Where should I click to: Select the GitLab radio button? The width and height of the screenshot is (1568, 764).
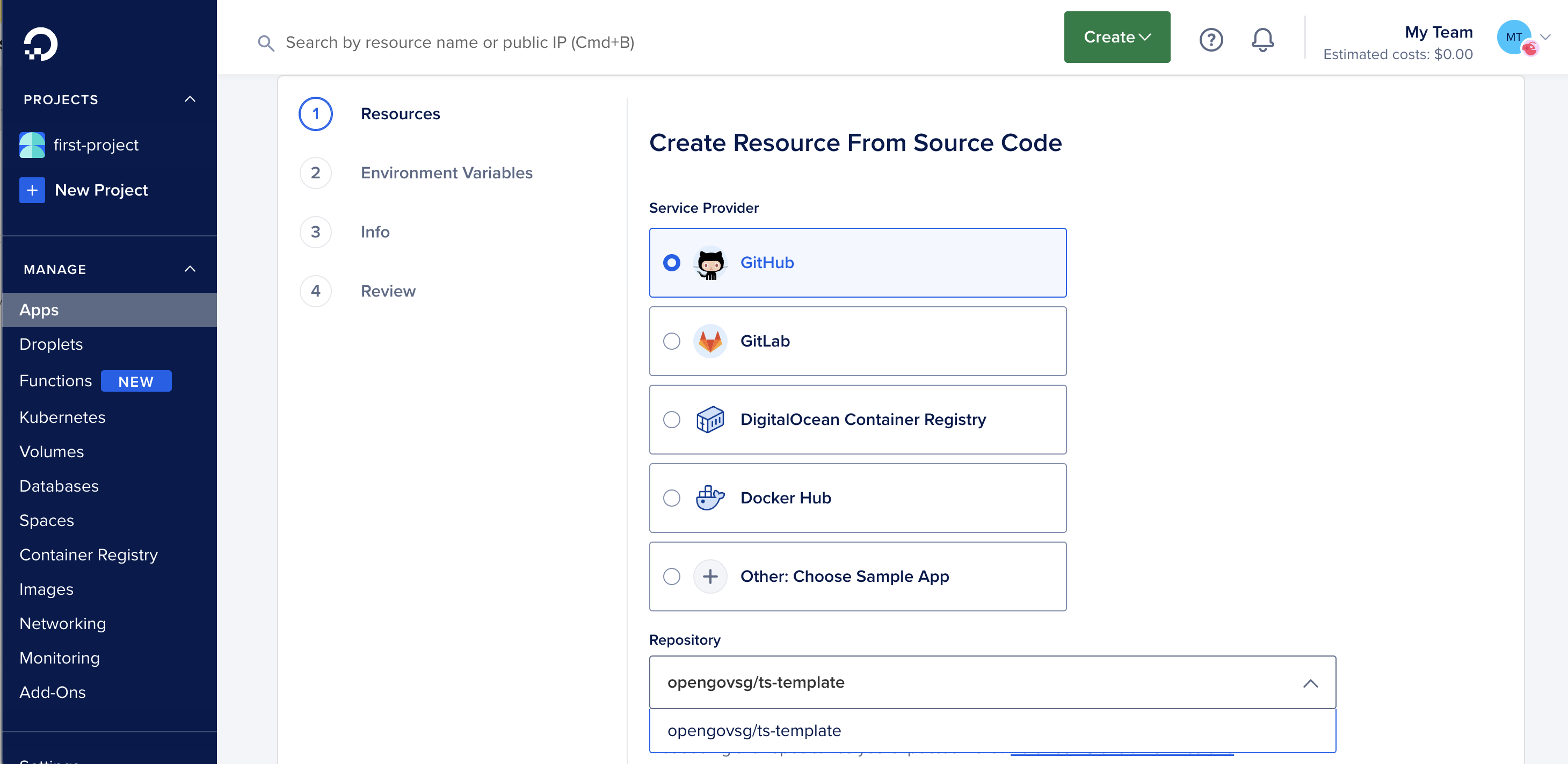pos(671,341)
